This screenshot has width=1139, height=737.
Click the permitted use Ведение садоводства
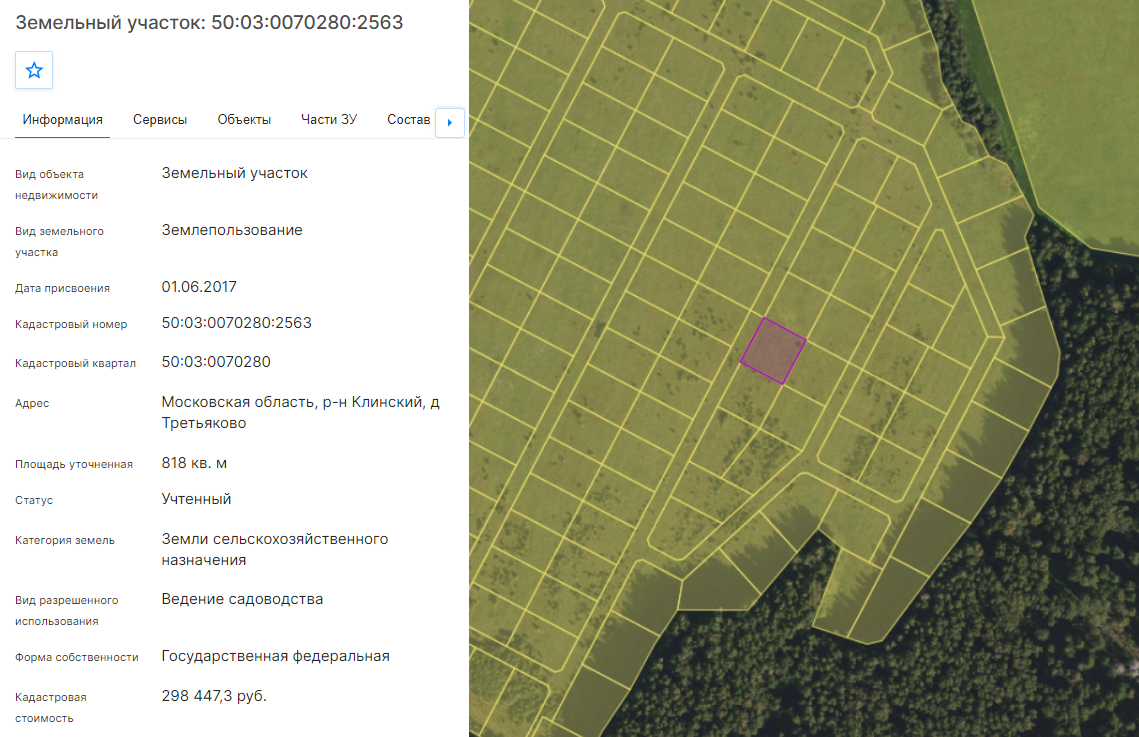(x=242, y=599)
